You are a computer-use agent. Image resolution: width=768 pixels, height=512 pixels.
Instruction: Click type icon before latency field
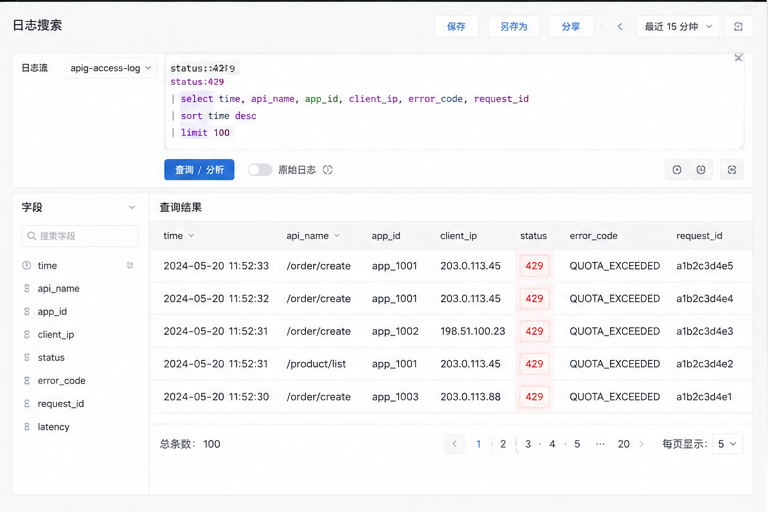(x=26, y=426)
